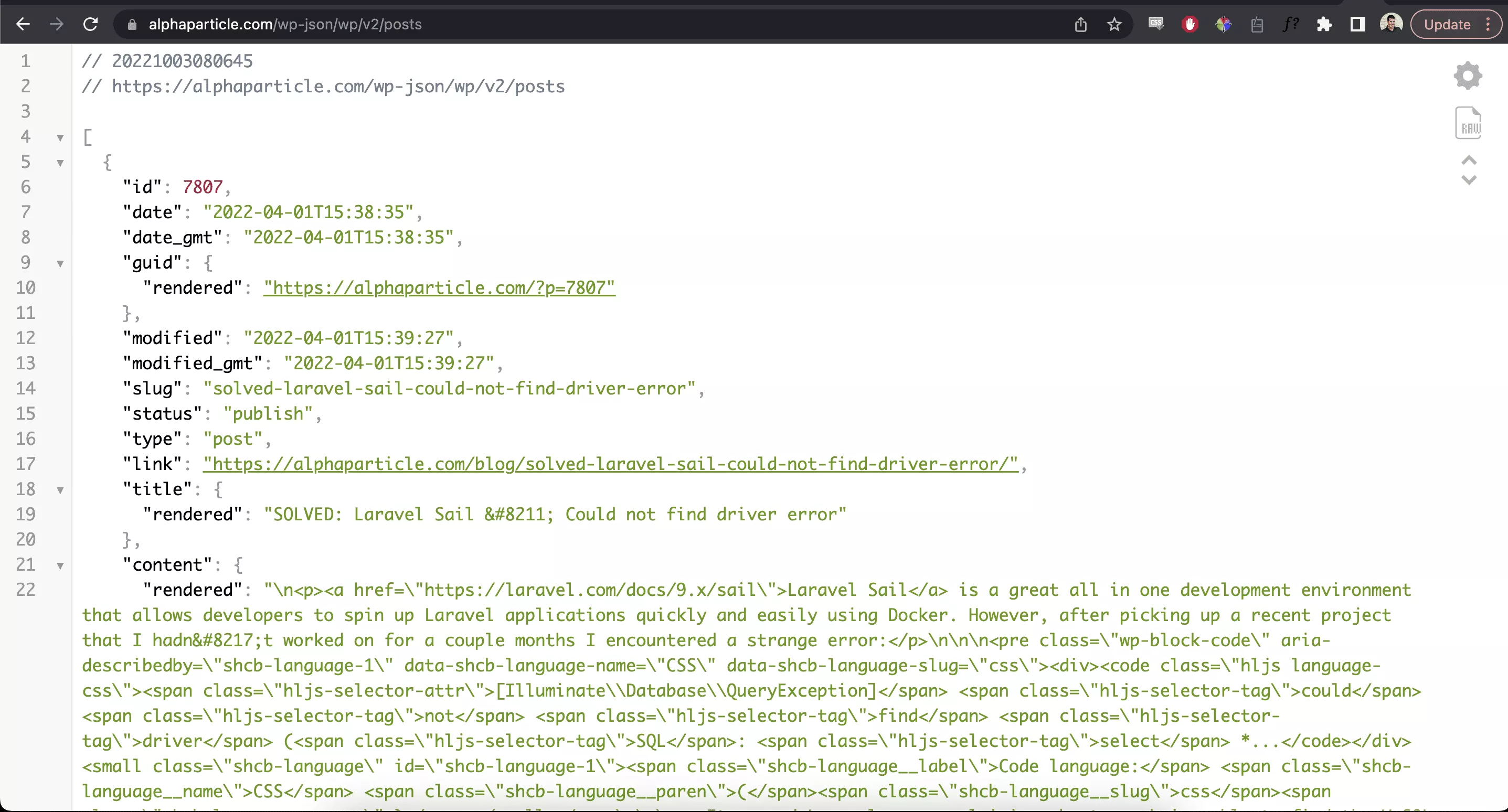The height and width of the screenshot is (812, 1508).
Task: Open the red hand blocker extension
Action: tap(1190, 24)
